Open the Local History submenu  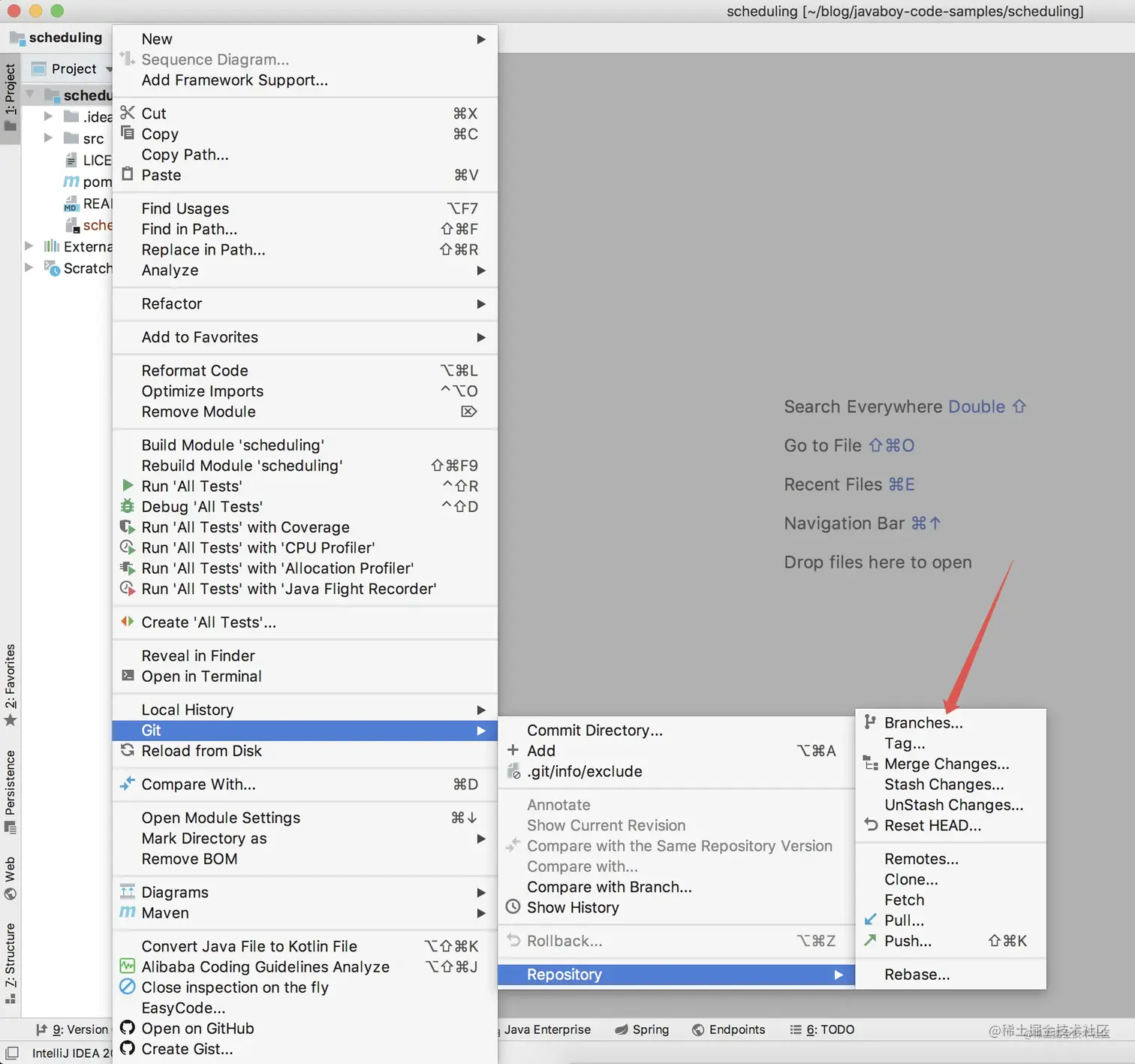pos(305,710)
